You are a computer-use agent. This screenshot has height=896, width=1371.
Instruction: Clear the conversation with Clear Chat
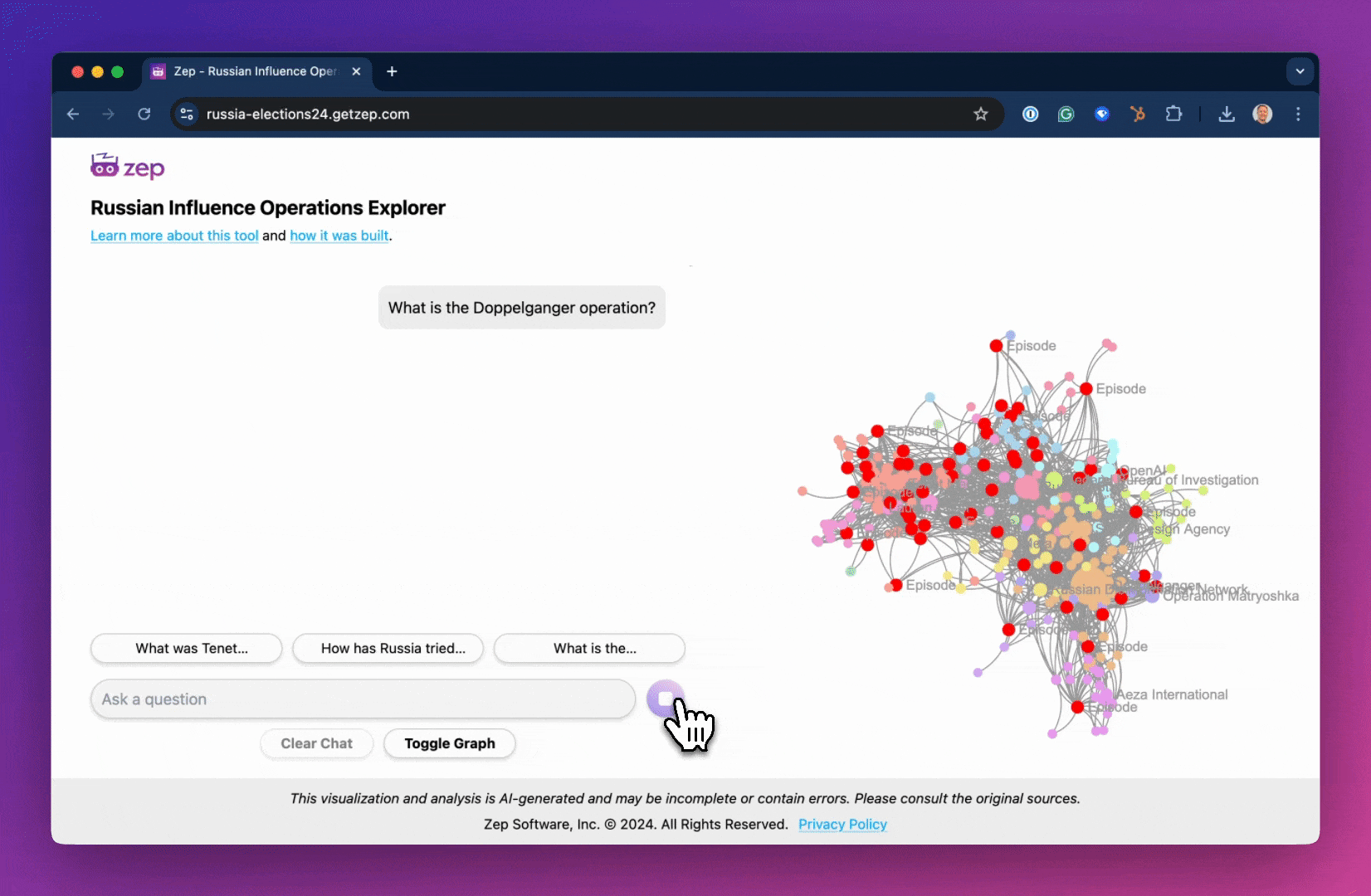pyautogui.click(x=316, y=743)
